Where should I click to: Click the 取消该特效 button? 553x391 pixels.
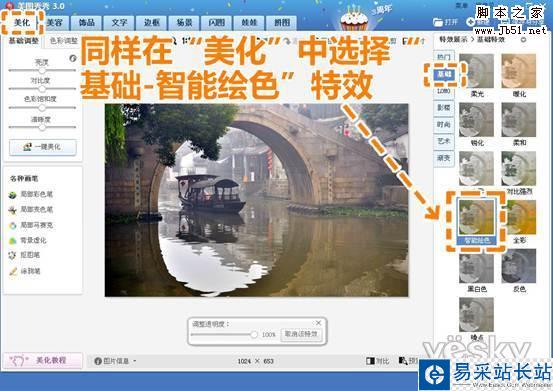click(301, 334)
